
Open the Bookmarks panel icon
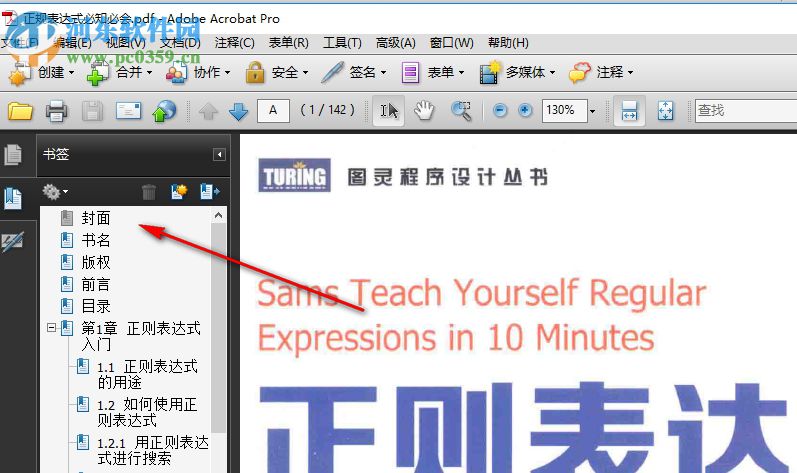(13, 198)
